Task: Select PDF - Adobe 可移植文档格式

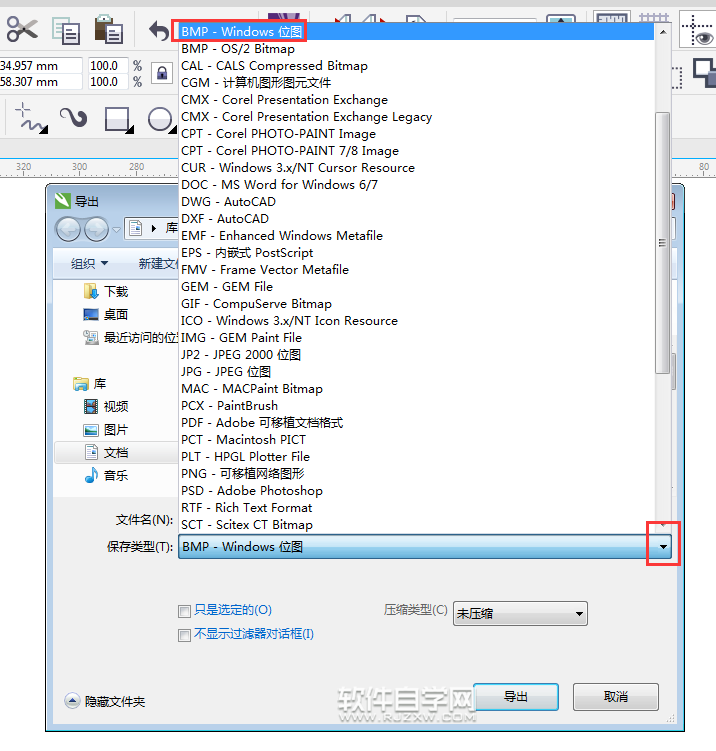Action: pyautogui.click(x=416, y=423)
